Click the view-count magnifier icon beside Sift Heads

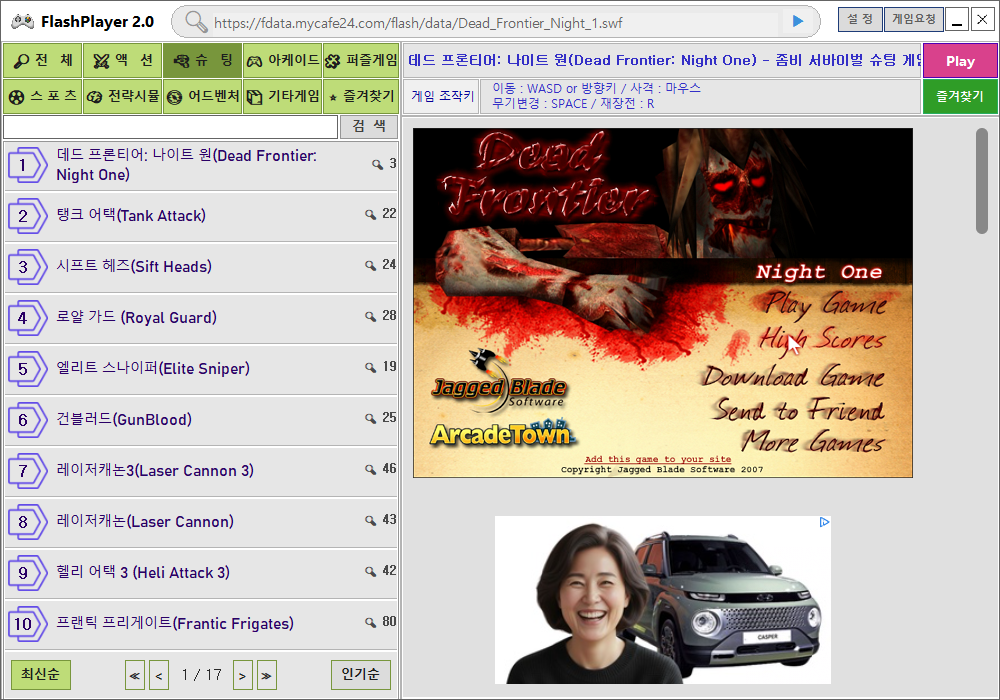(370, 265)
